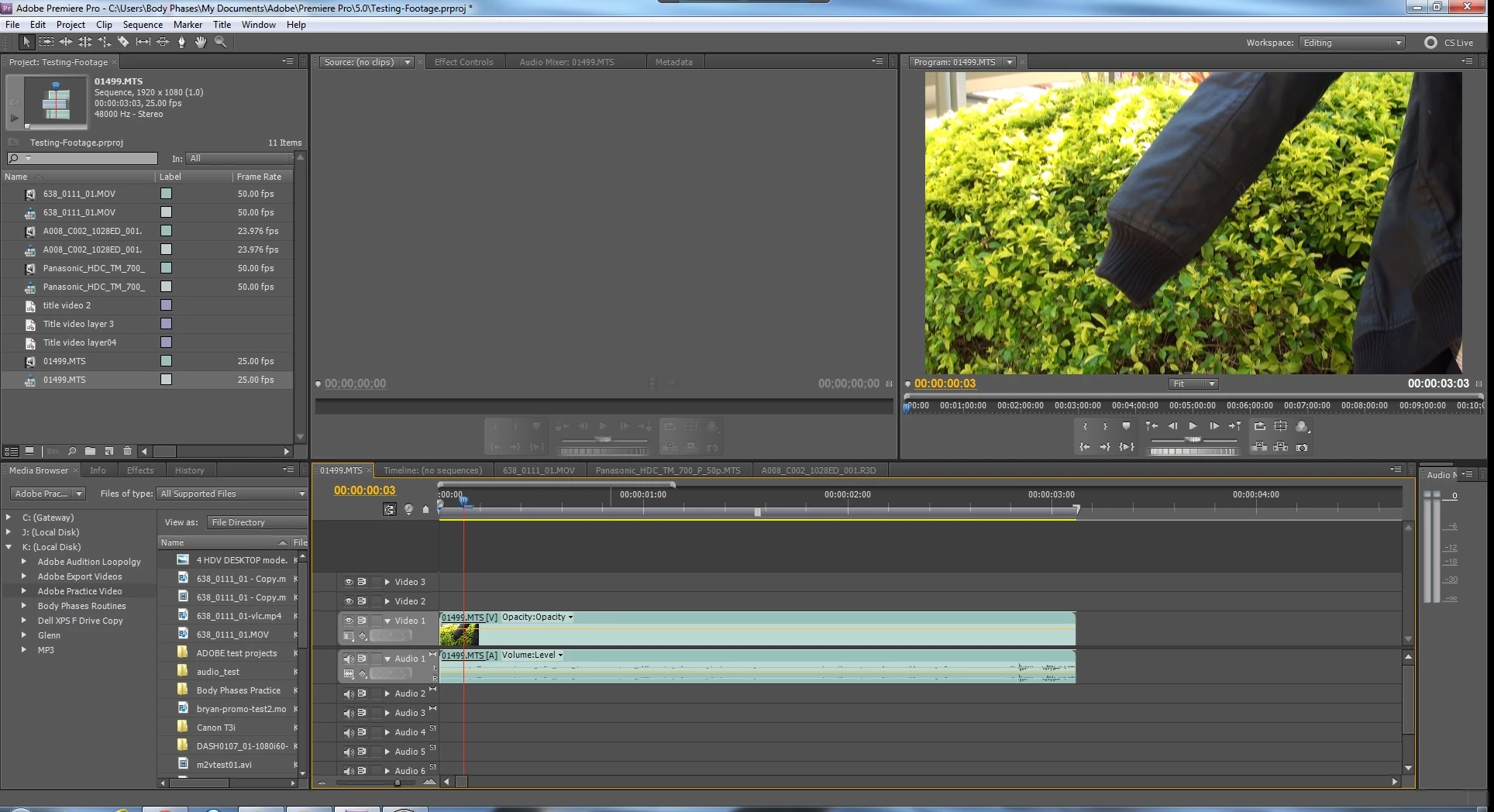Click the CS Live button
Screen dimensions: 1494x812
point(1450,43)
